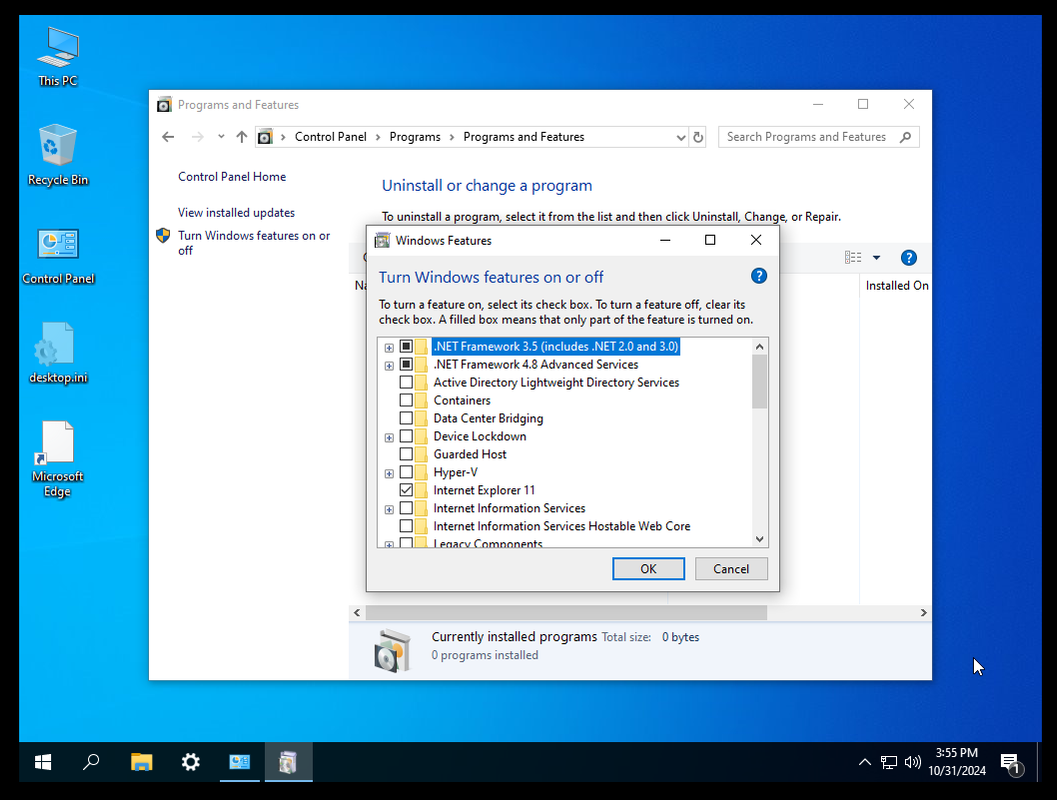Open recent locations dropdown arrow
Screen dimensions: 1057x800
(220, 137)
